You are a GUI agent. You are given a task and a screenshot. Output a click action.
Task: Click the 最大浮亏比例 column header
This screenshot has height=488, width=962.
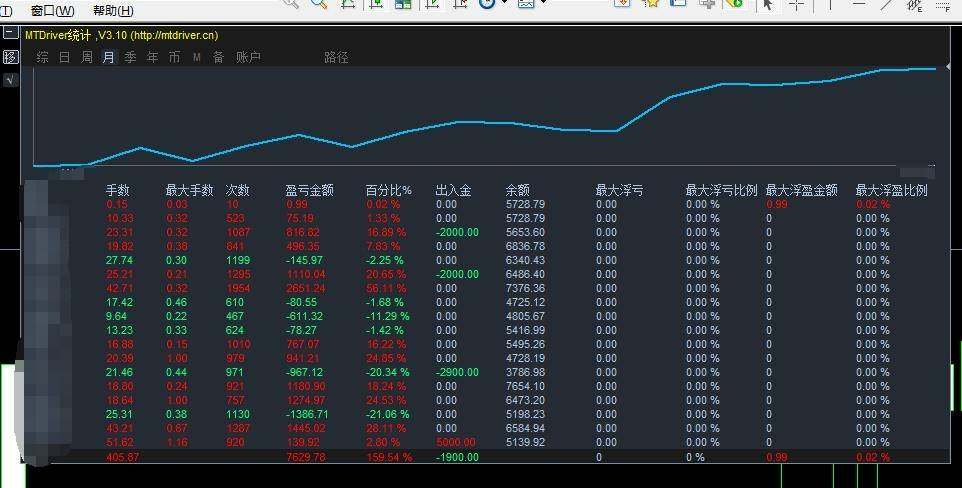tap(722, 190)
